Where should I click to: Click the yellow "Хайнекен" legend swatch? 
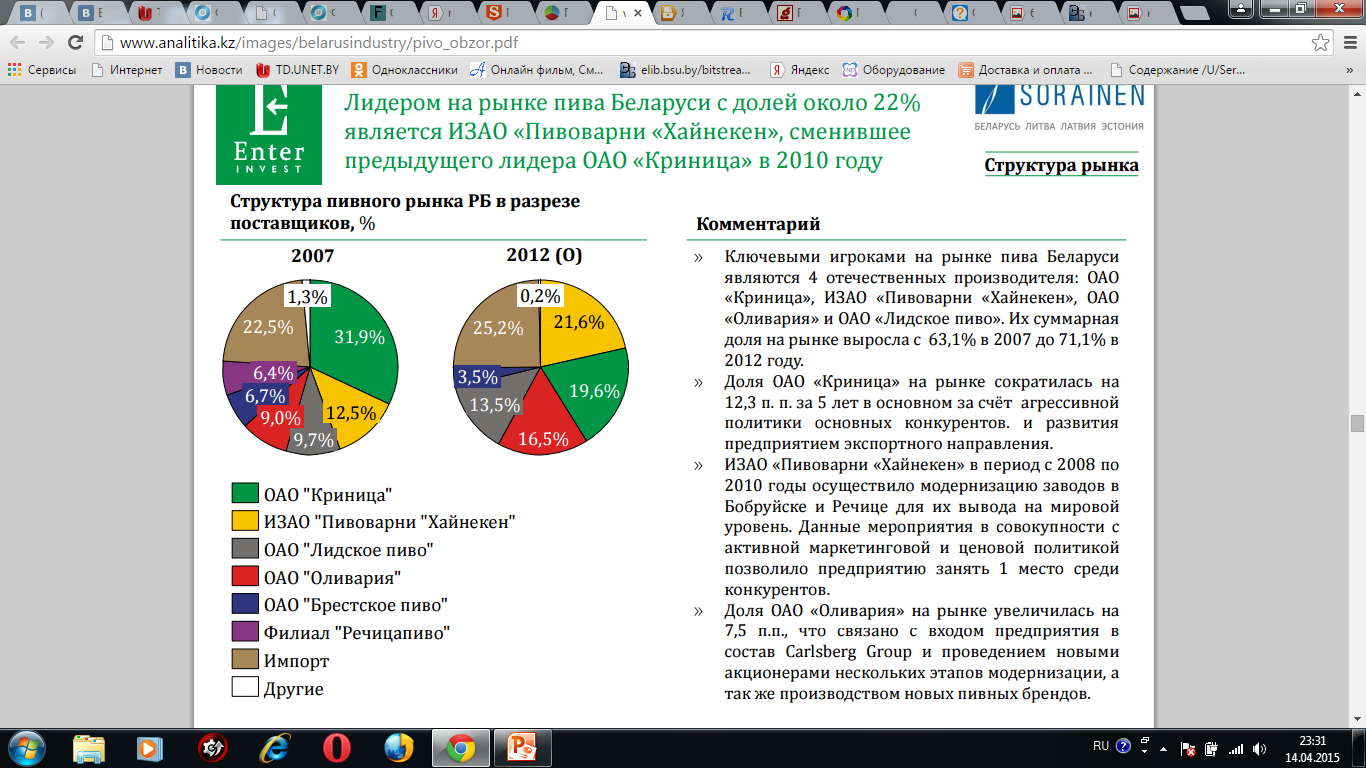tap(244, 521)
